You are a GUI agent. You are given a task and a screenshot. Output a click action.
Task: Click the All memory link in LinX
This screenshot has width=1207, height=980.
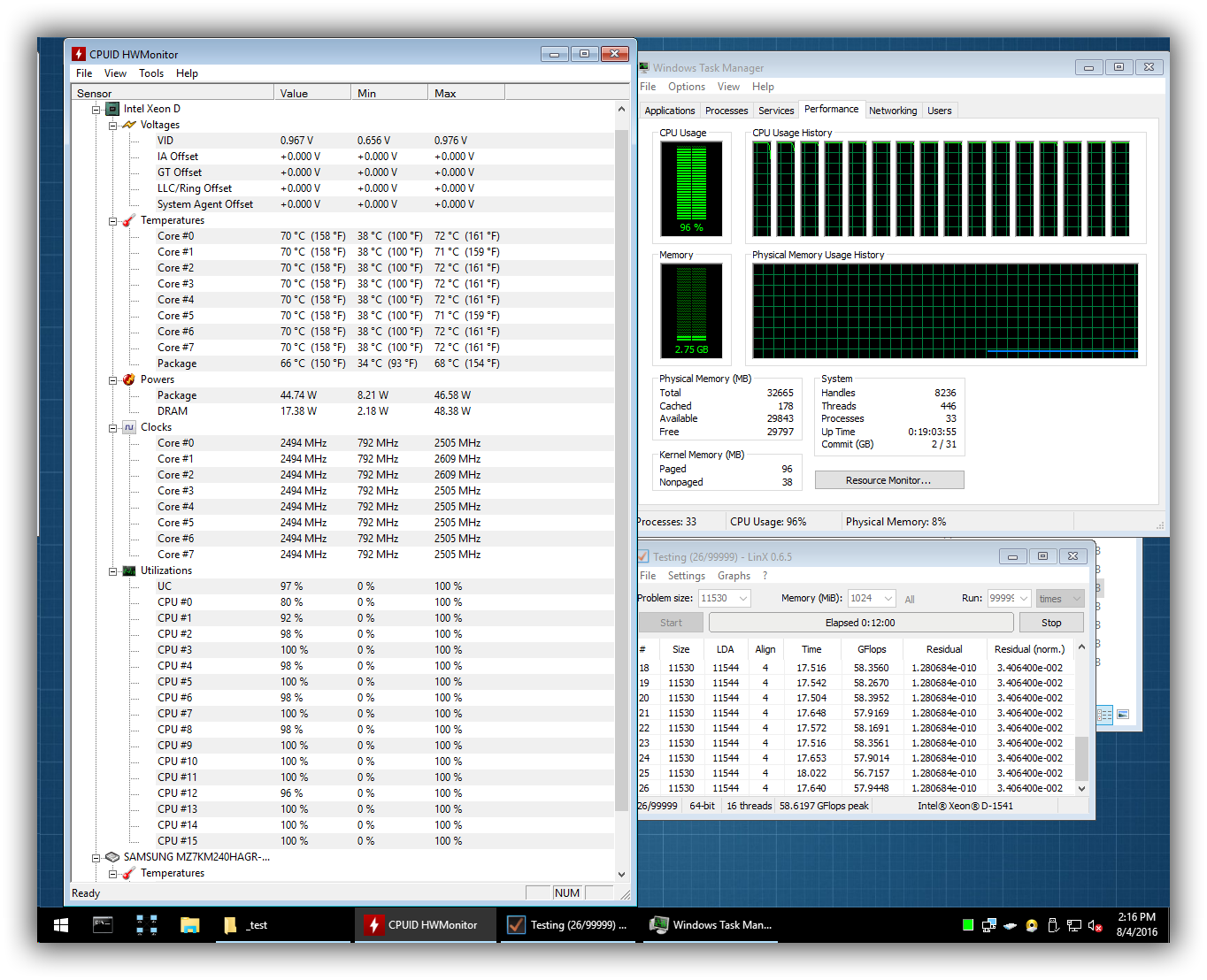pyautogui.click(x=910, y=600)
